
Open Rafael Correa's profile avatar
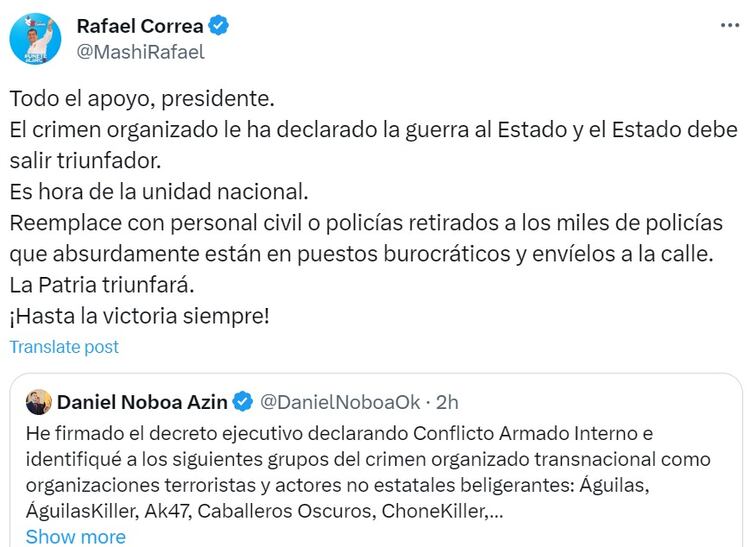(35, 38)
